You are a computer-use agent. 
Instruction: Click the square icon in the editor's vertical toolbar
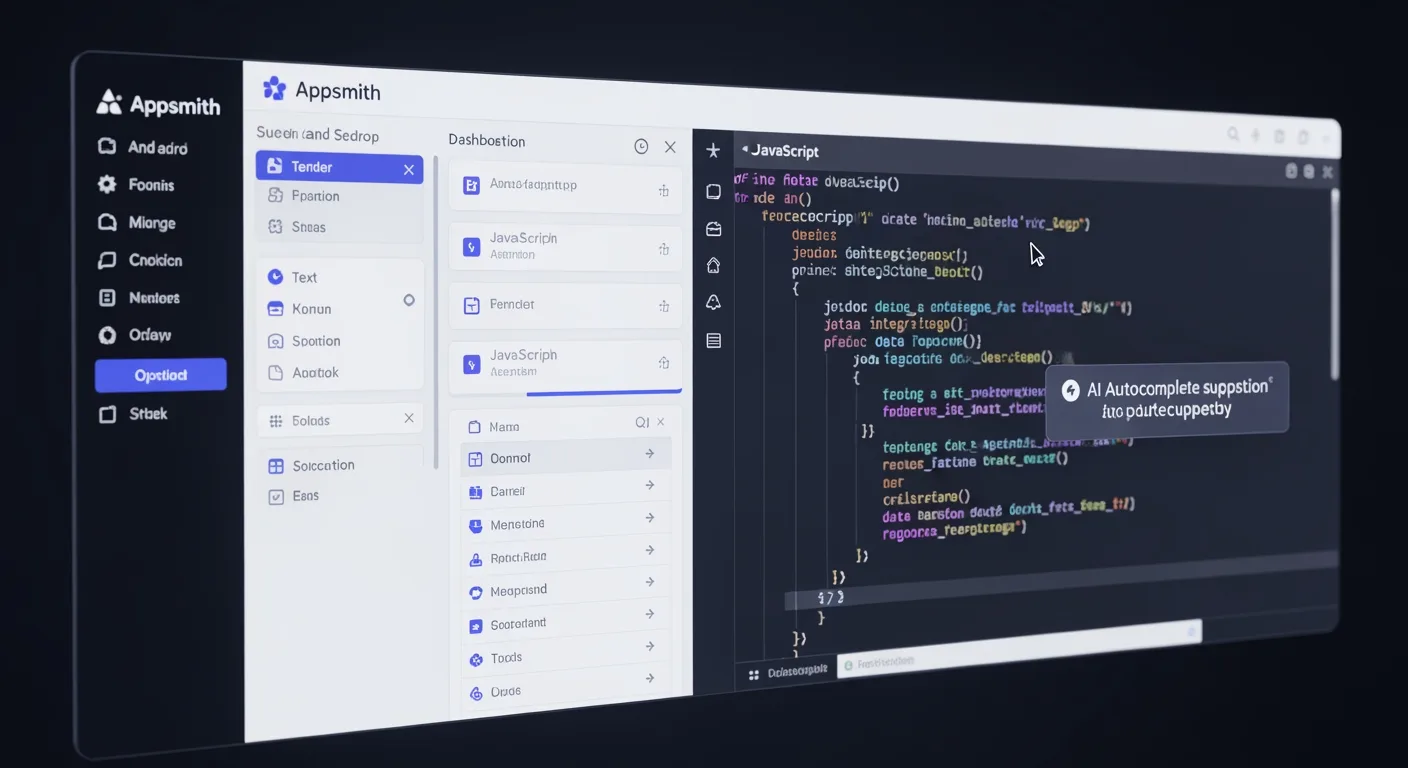[713, 191]
